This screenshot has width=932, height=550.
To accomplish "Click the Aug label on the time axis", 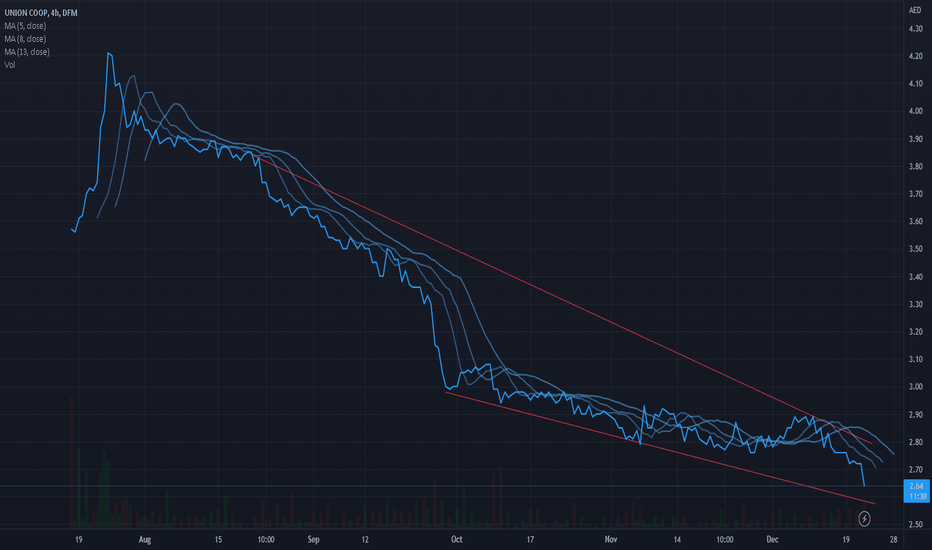I will pyautogui.click(x=144, y=539).
